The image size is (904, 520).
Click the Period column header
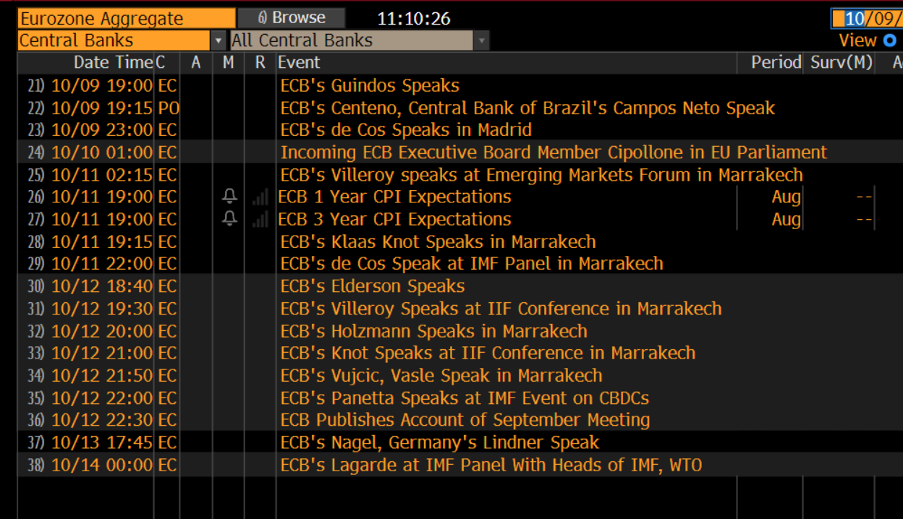point(776,62)
